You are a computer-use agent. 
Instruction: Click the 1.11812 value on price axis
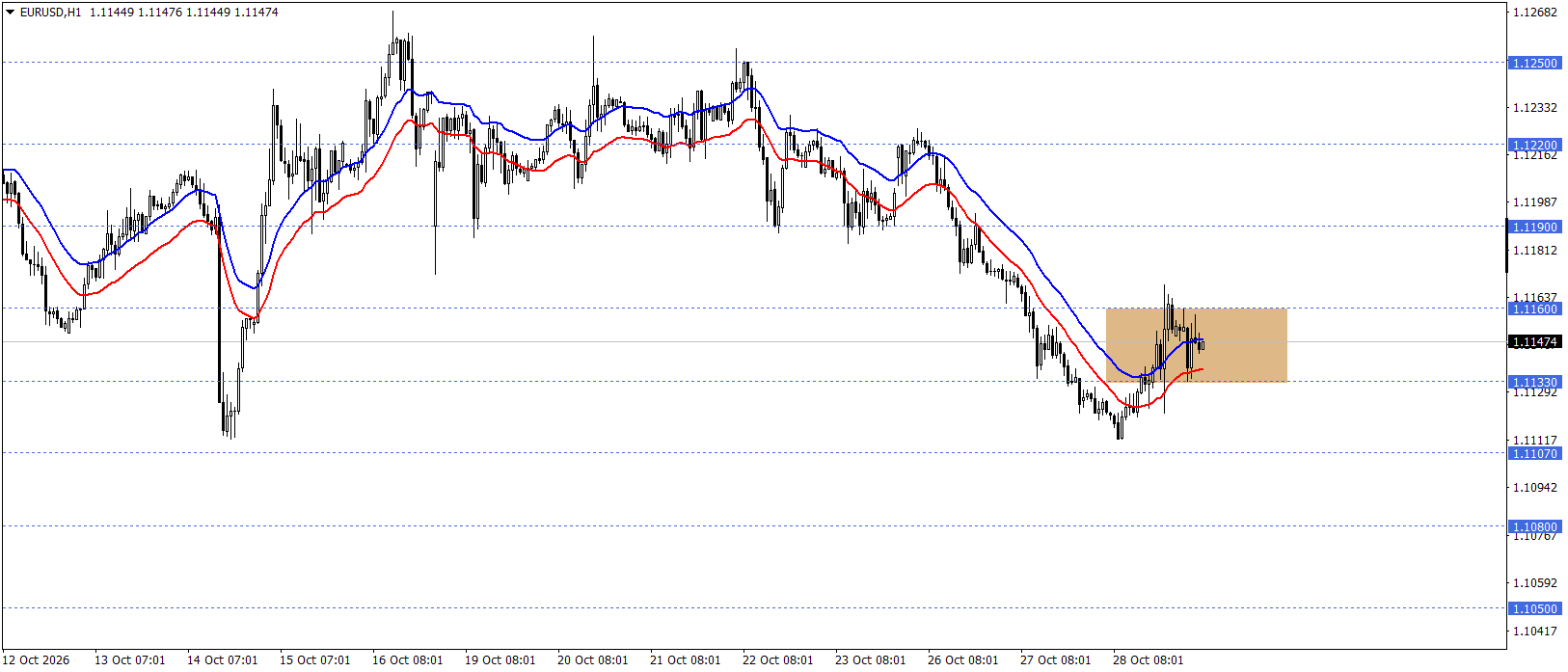[1534, 251]
